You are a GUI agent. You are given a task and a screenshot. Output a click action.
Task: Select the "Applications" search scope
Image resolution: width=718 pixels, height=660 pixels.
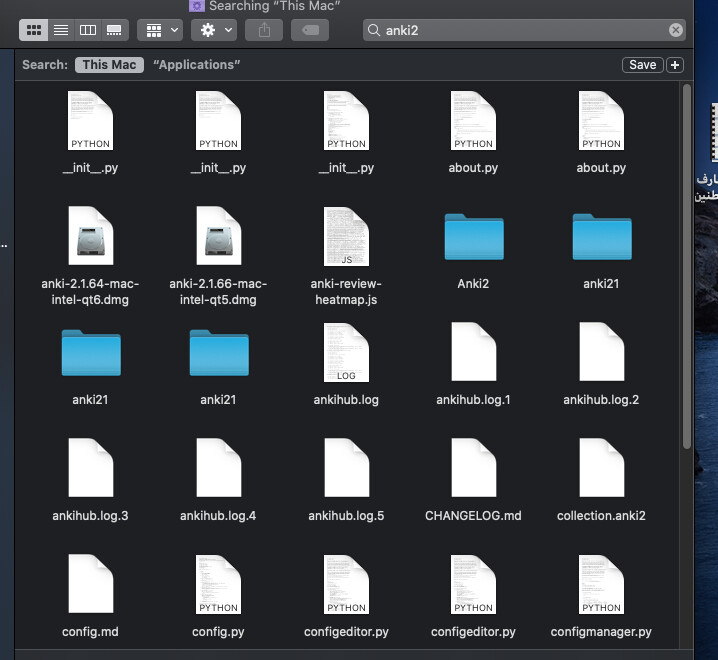(x=196, y=65)
